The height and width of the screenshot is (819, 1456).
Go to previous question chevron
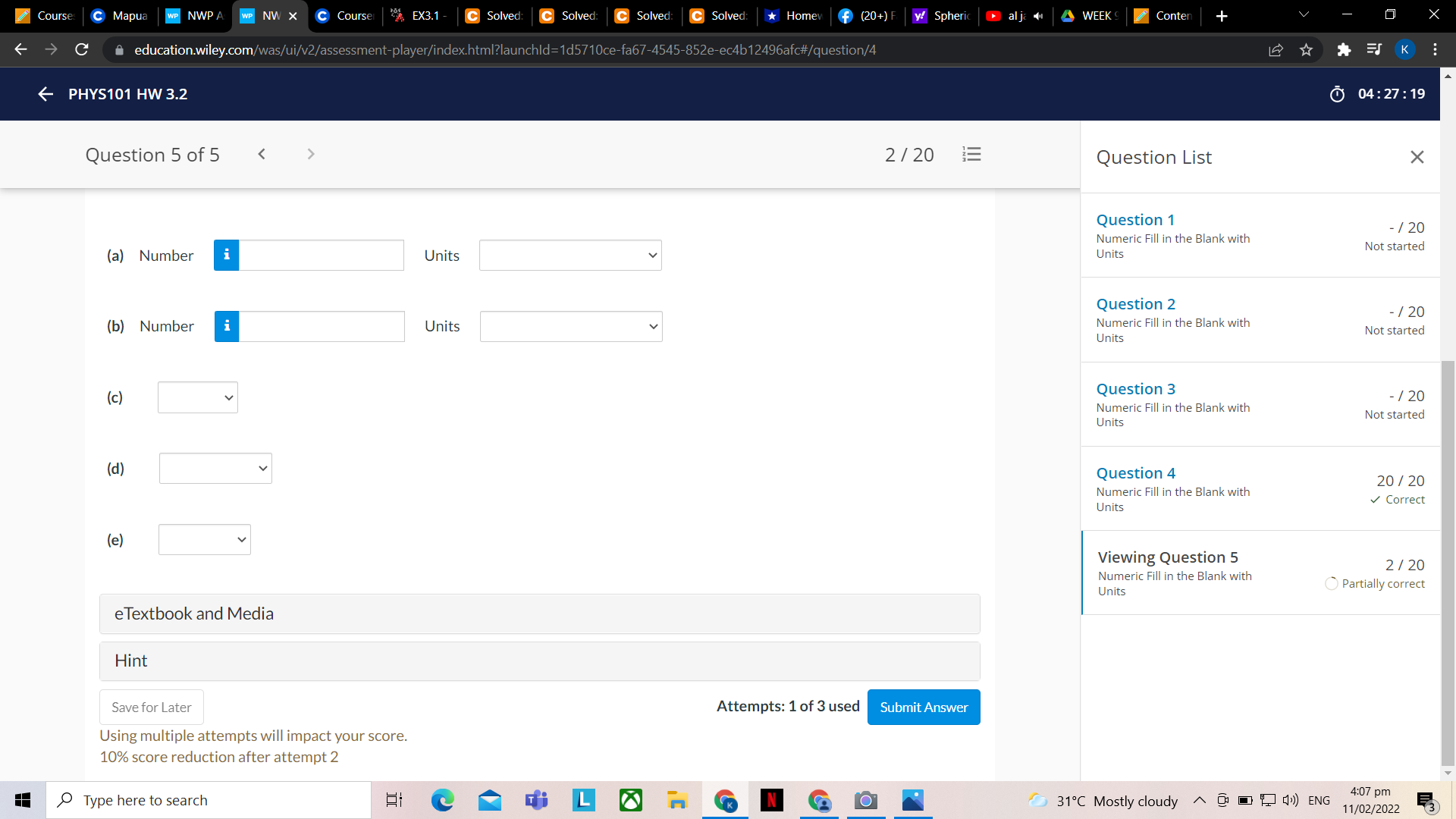[262, 154]
